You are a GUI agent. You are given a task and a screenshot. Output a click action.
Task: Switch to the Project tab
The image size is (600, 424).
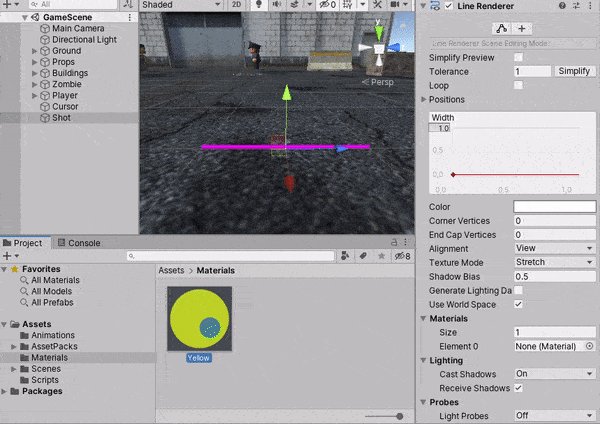(x=23, y=243)
